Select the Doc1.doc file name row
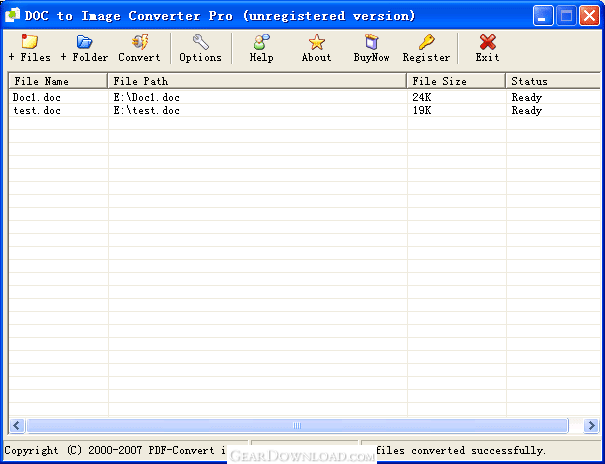The height and width of the screenshot is (464, 605). [x=37, y=97]
